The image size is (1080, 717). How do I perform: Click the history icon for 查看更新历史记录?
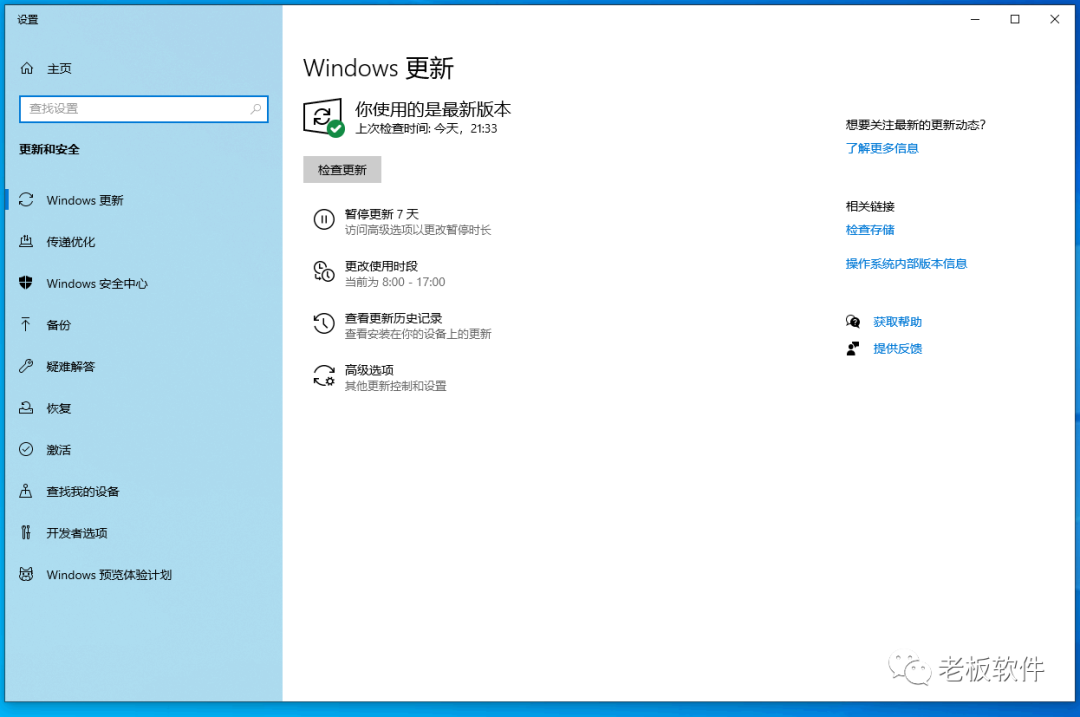pos(324,323)
